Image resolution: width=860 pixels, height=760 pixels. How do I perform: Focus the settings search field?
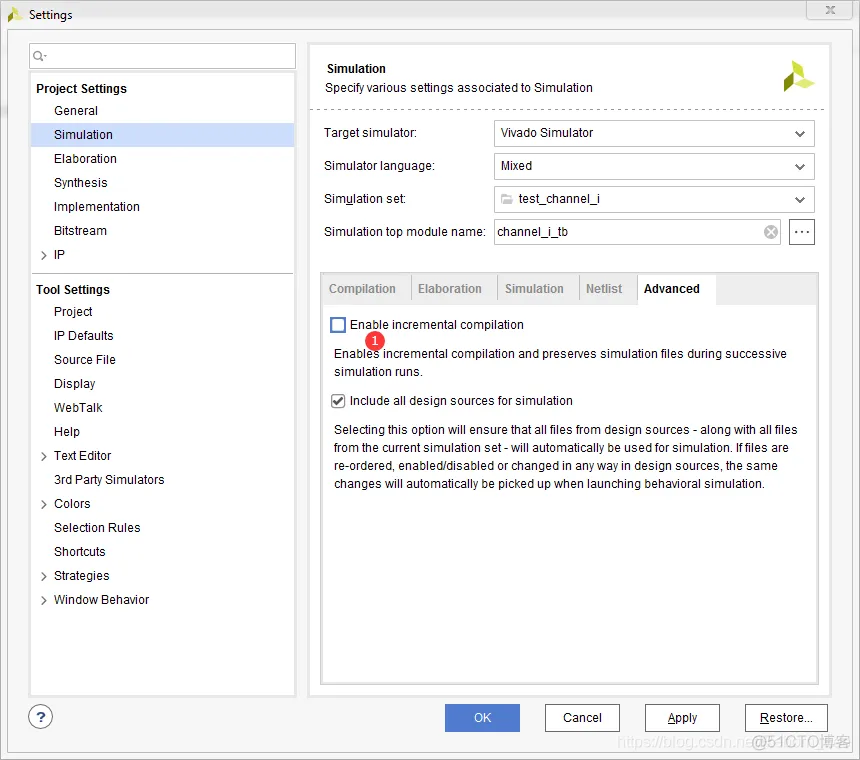[x=162, y=56]
